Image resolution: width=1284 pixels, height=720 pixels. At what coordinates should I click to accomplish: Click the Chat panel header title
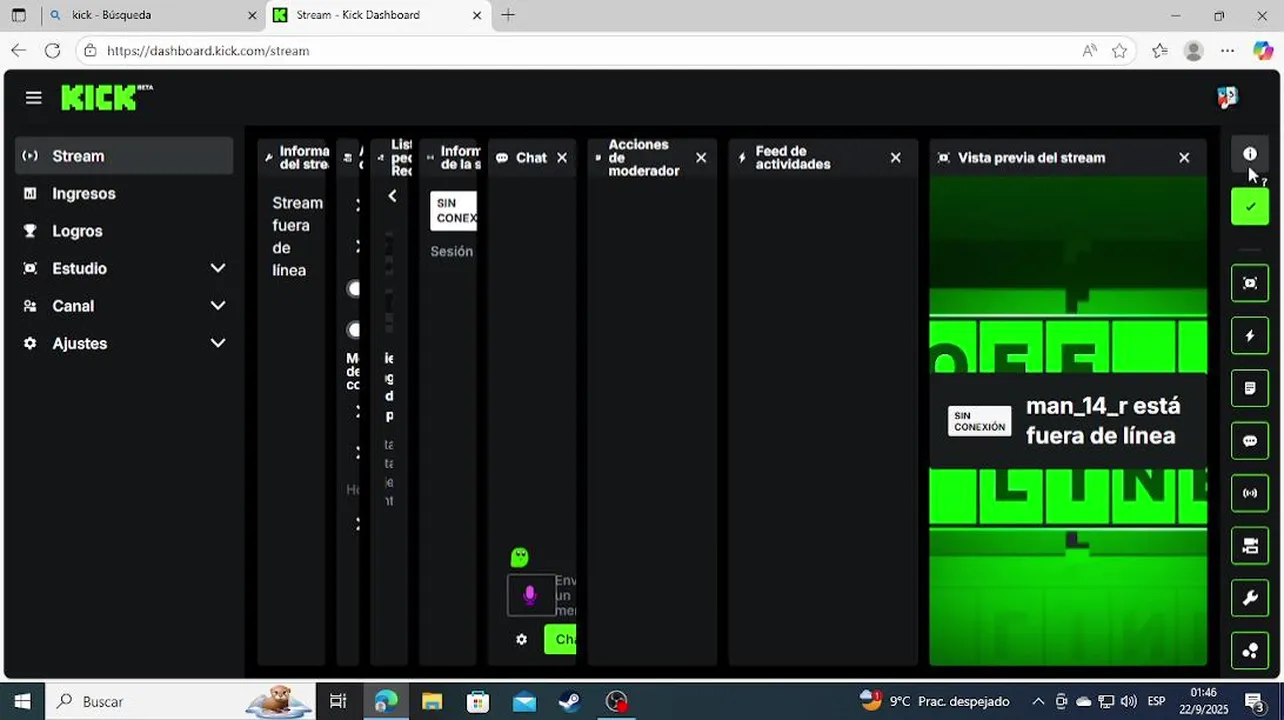[x=531, y=157]
